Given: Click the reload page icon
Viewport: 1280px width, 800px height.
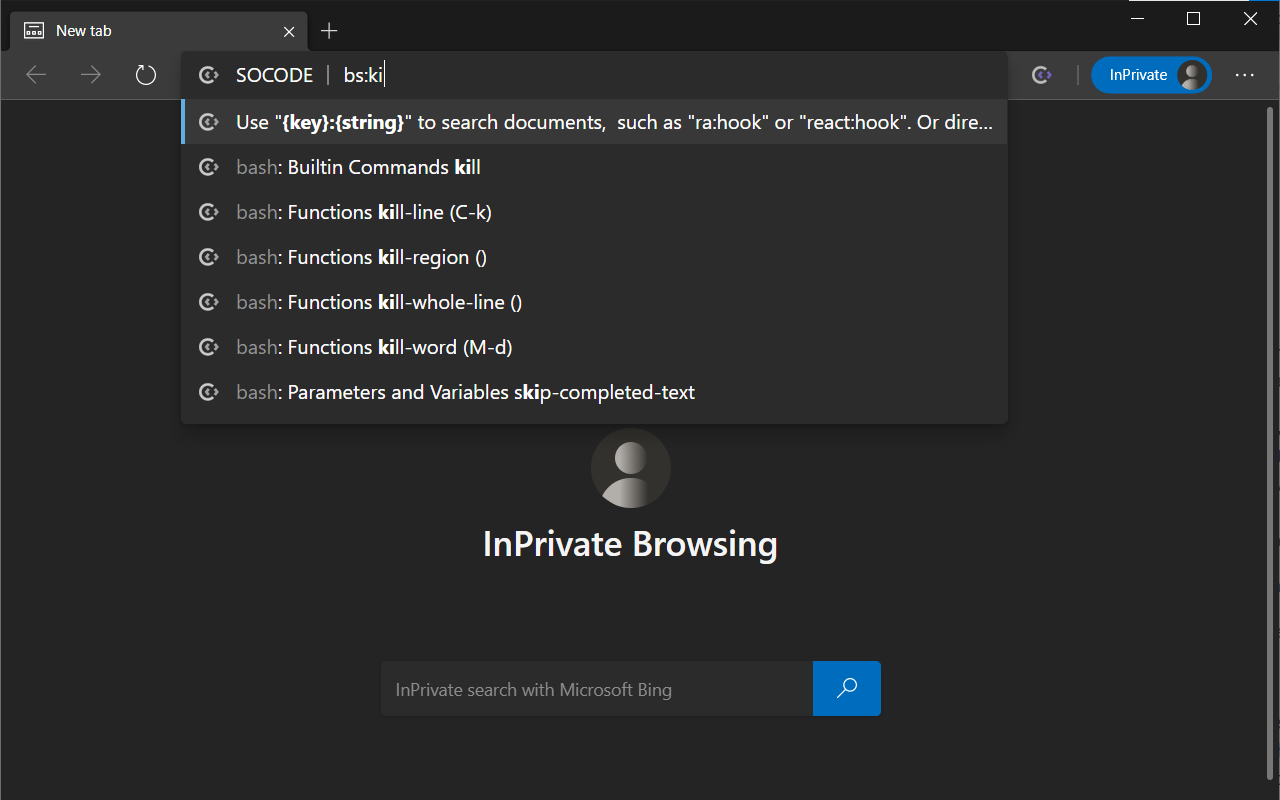Looking at the screenshot, I should [145, 74].
